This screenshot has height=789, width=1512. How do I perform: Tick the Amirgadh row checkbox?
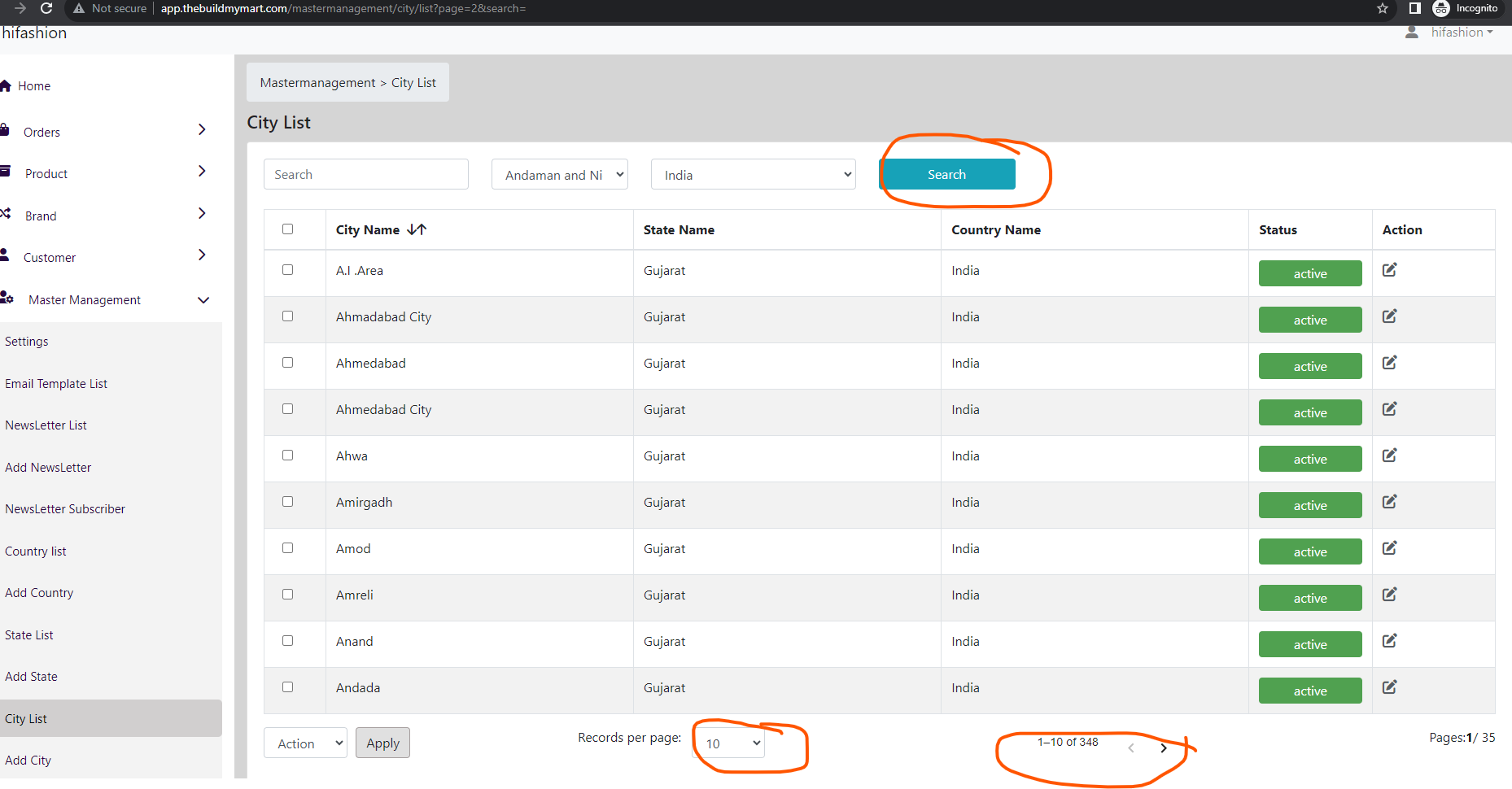[x=287, y=501]
